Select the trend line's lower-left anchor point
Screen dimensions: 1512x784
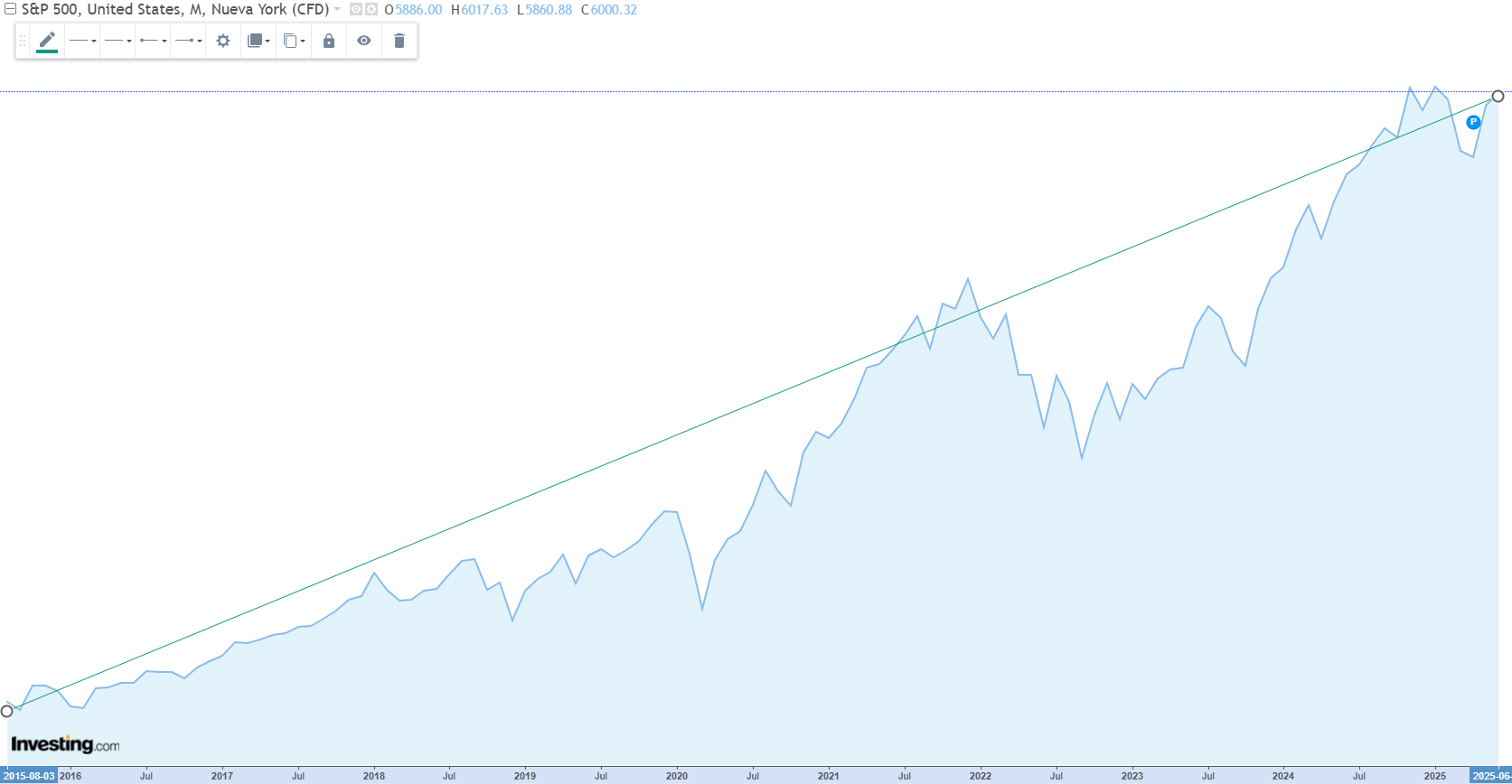(7, 711)
